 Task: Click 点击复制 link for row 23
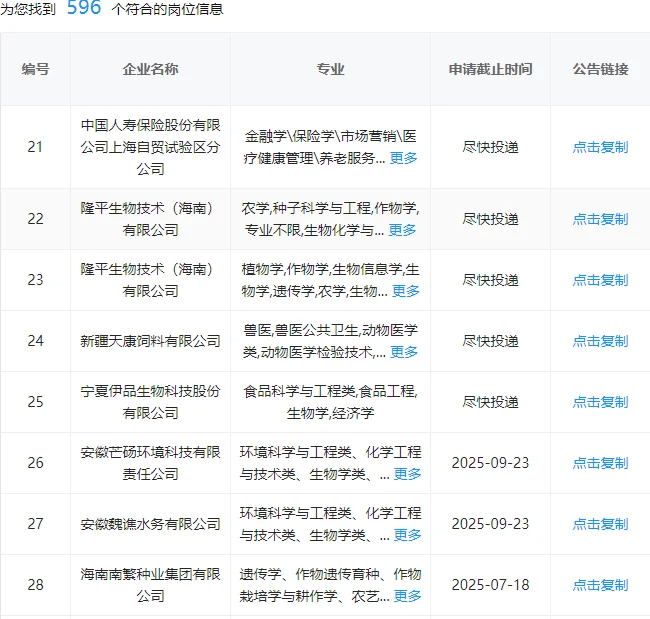[600, 280]
